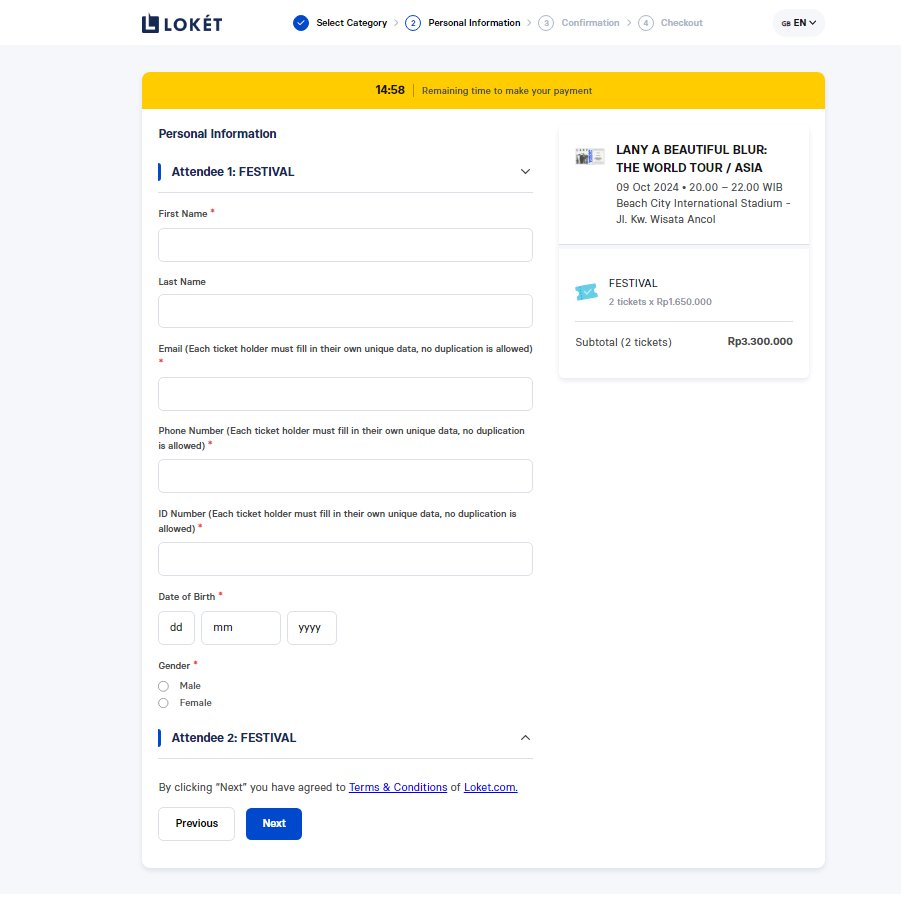
Task: Click the dd day-of-birth field
Action: pyautogui.click(x=176, y=628)
